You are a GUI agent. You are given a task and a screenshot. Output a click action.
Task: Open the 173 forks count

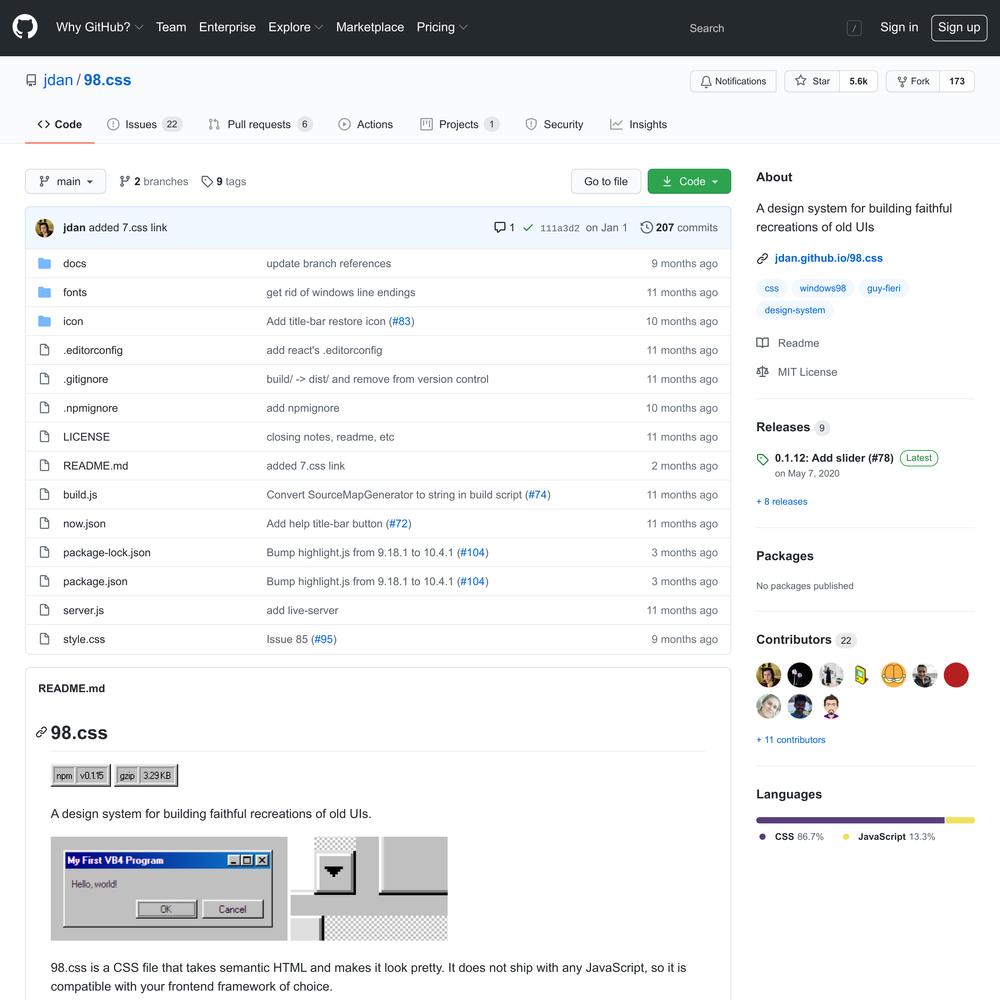957,81
